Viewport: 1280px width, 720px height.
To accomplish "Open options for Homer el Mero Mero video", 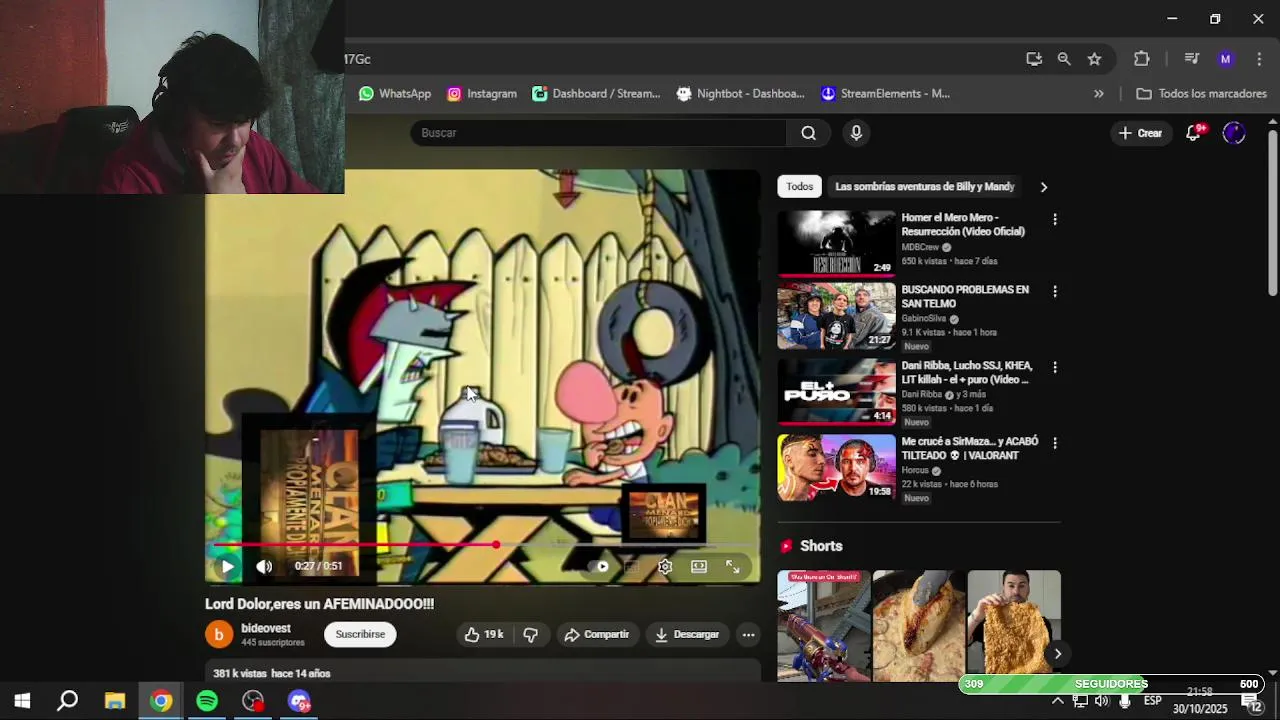I will [1054, 219].
